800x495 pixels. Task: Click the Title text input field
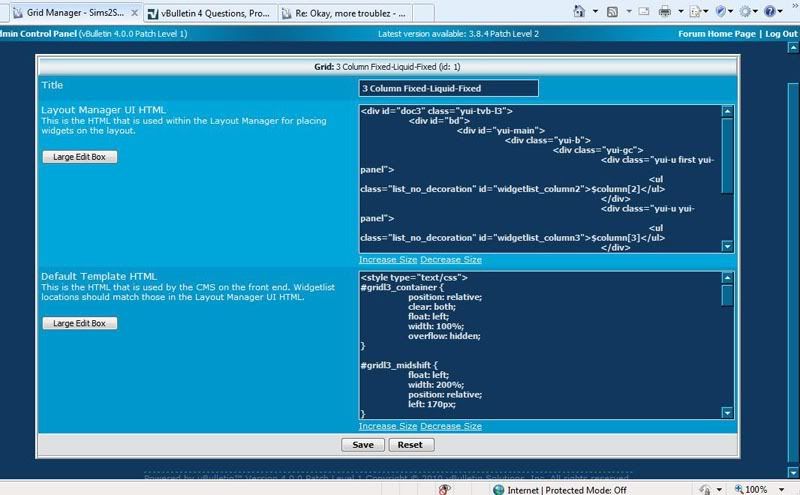pos(448,88)
